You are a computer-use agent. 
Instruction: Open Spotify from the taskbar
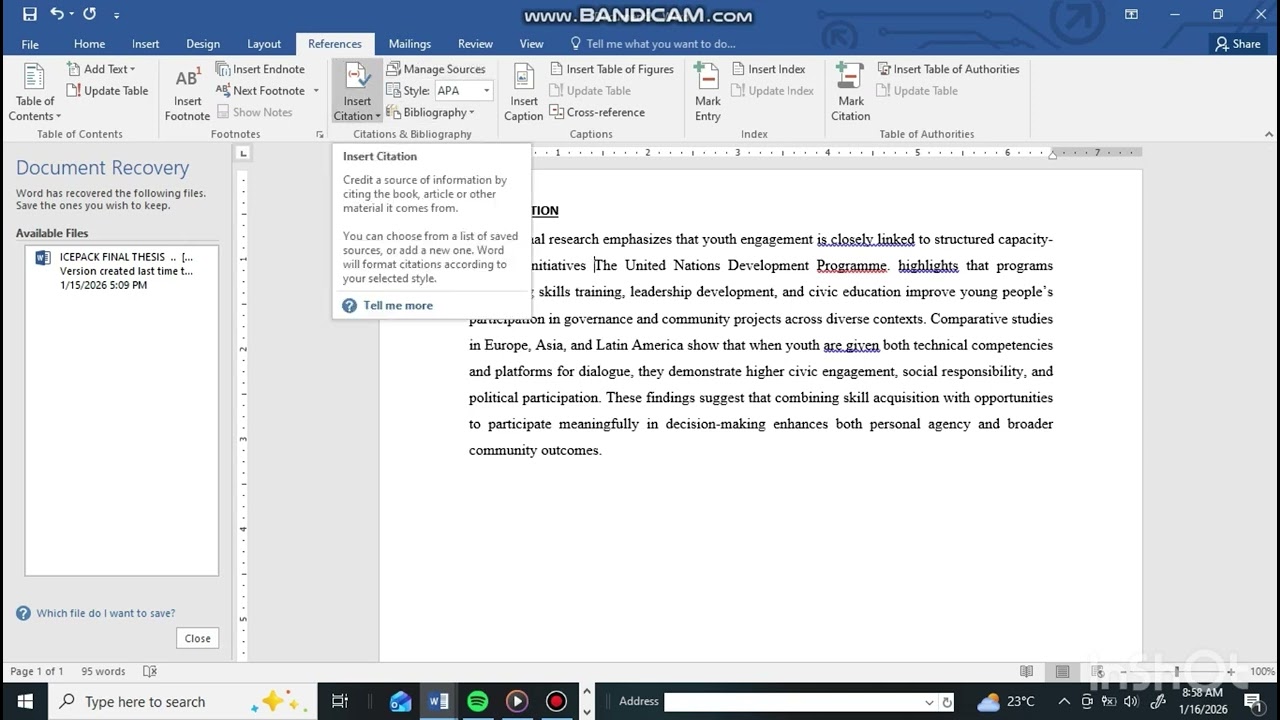tap(478, 701)
